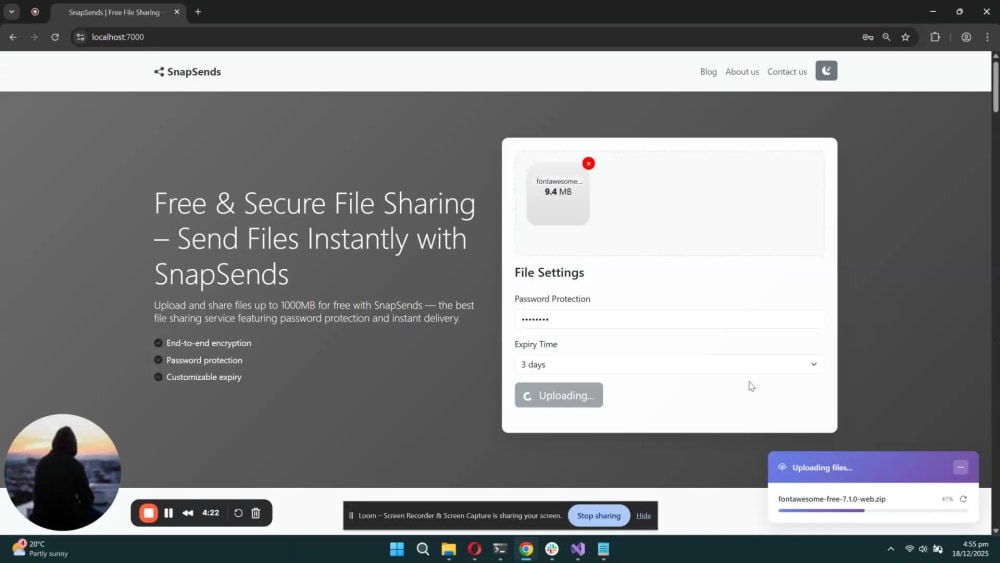
Task: Hide the screen sharing notice
Action: coord(643,516)
